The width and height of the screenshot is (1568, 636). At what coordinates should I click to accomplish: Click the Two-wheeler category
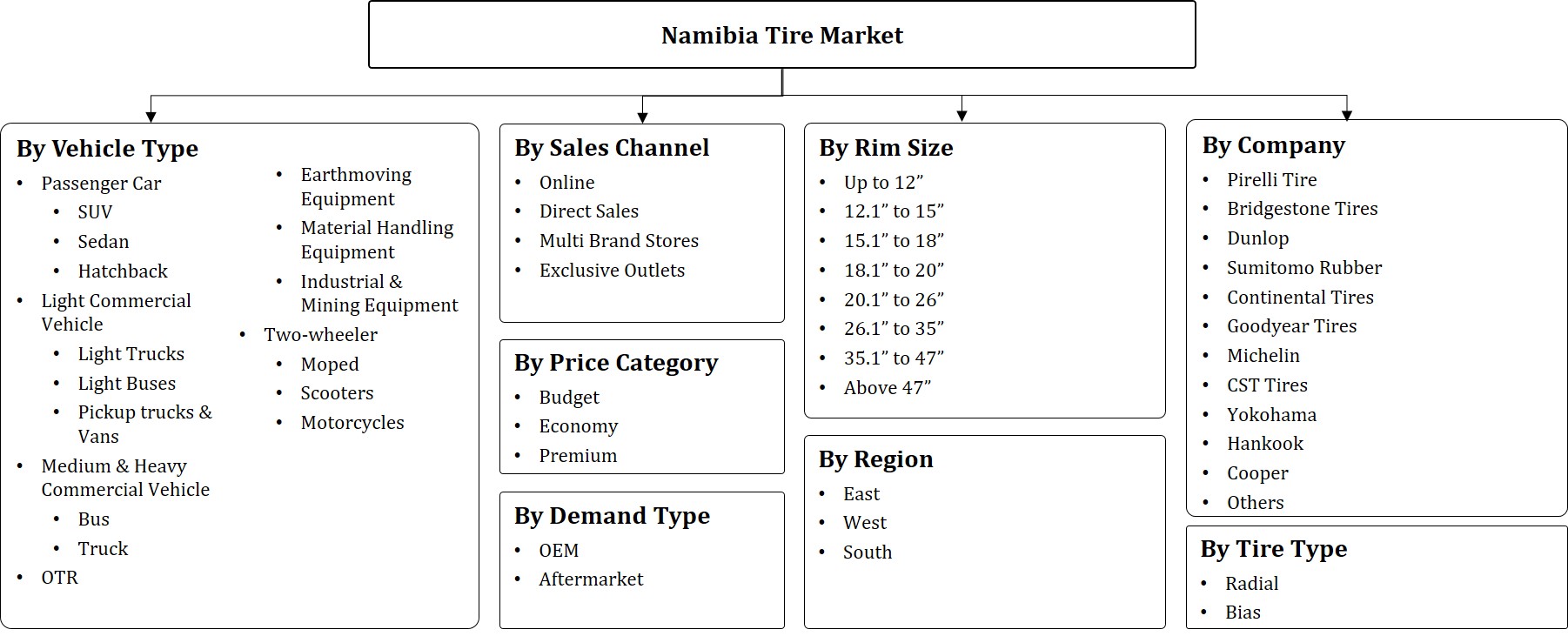point(320,335)
